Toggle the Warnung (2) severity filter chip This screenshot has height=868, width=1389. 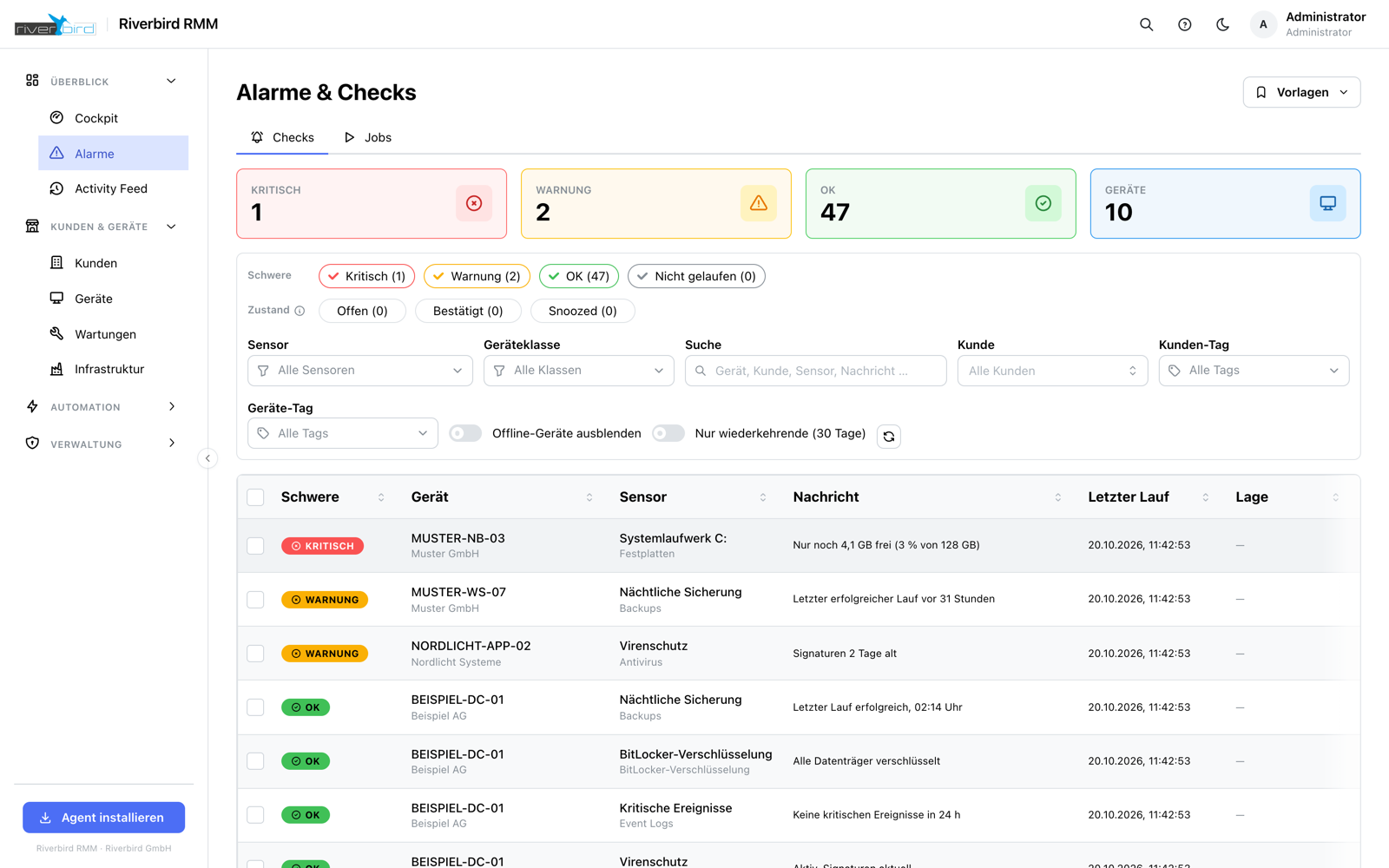click(x=477, y=276)
